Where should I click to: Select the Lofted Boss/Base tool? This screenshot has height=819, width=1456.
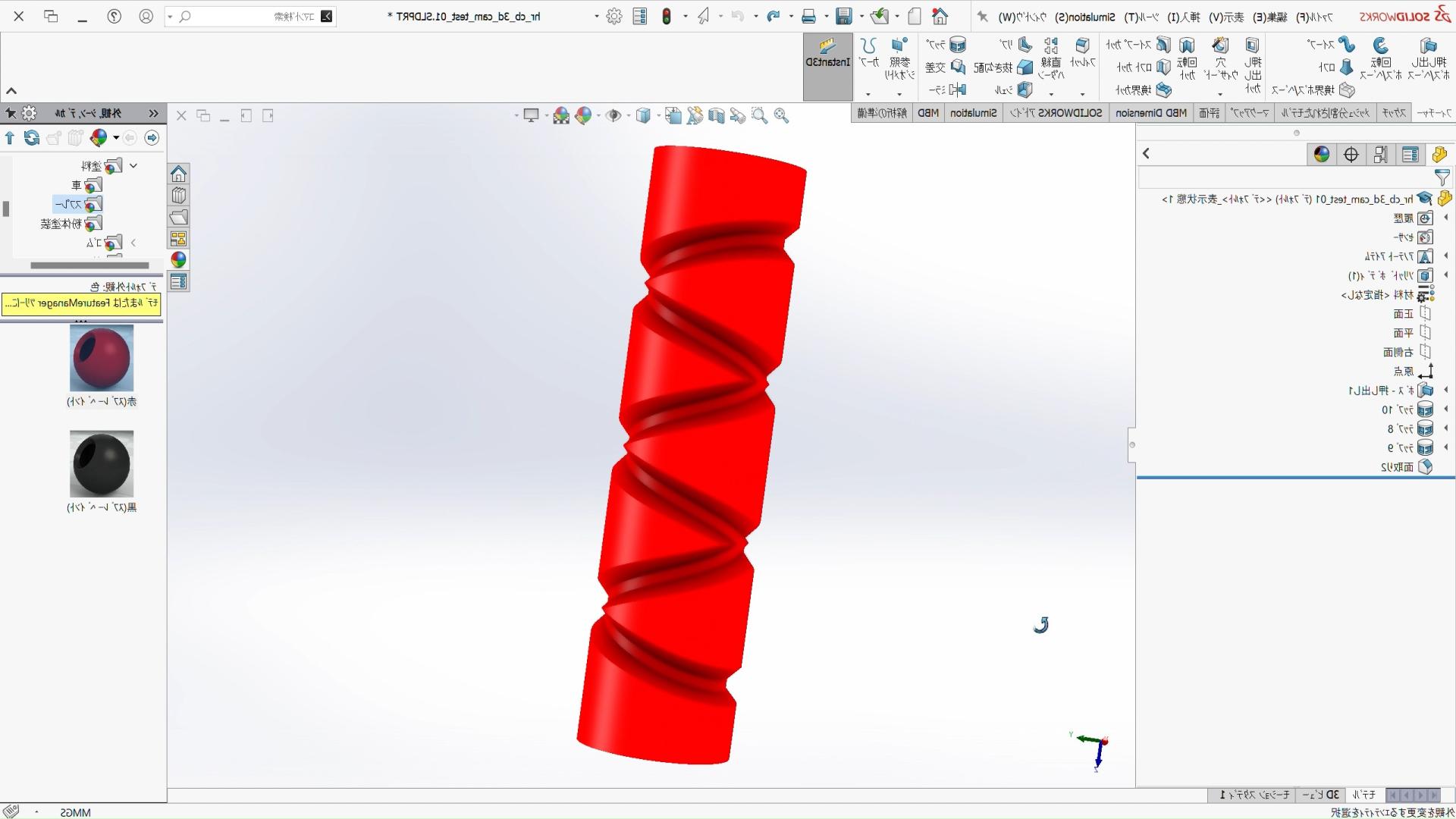[x=1336, y=67]
